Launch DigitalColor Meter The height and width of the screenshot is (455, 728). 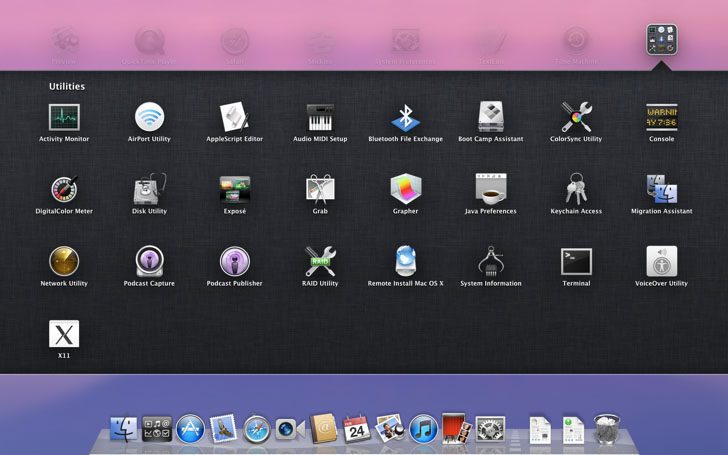pos(64,189)
